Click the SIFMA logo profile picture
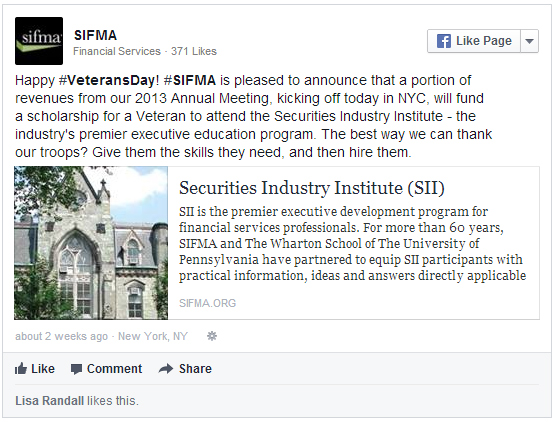Image resolution: width=554 pixels, height=422 pixels. pos(39,41)
